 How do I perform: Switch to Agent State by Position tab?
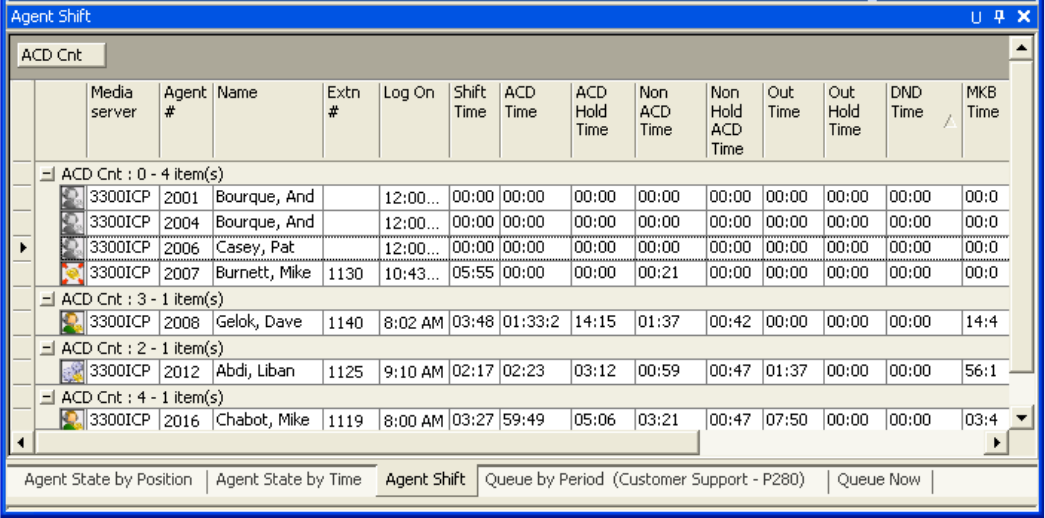point(108,480)
